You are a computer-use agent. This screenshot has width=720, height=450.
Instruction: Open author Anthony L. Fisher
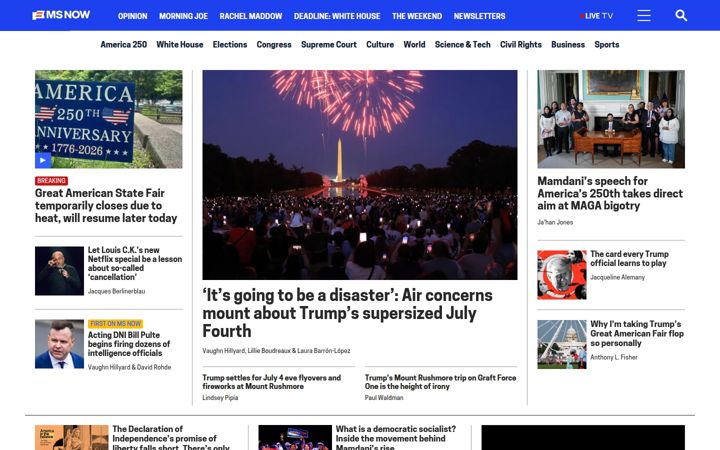click(x=613, y=357)
